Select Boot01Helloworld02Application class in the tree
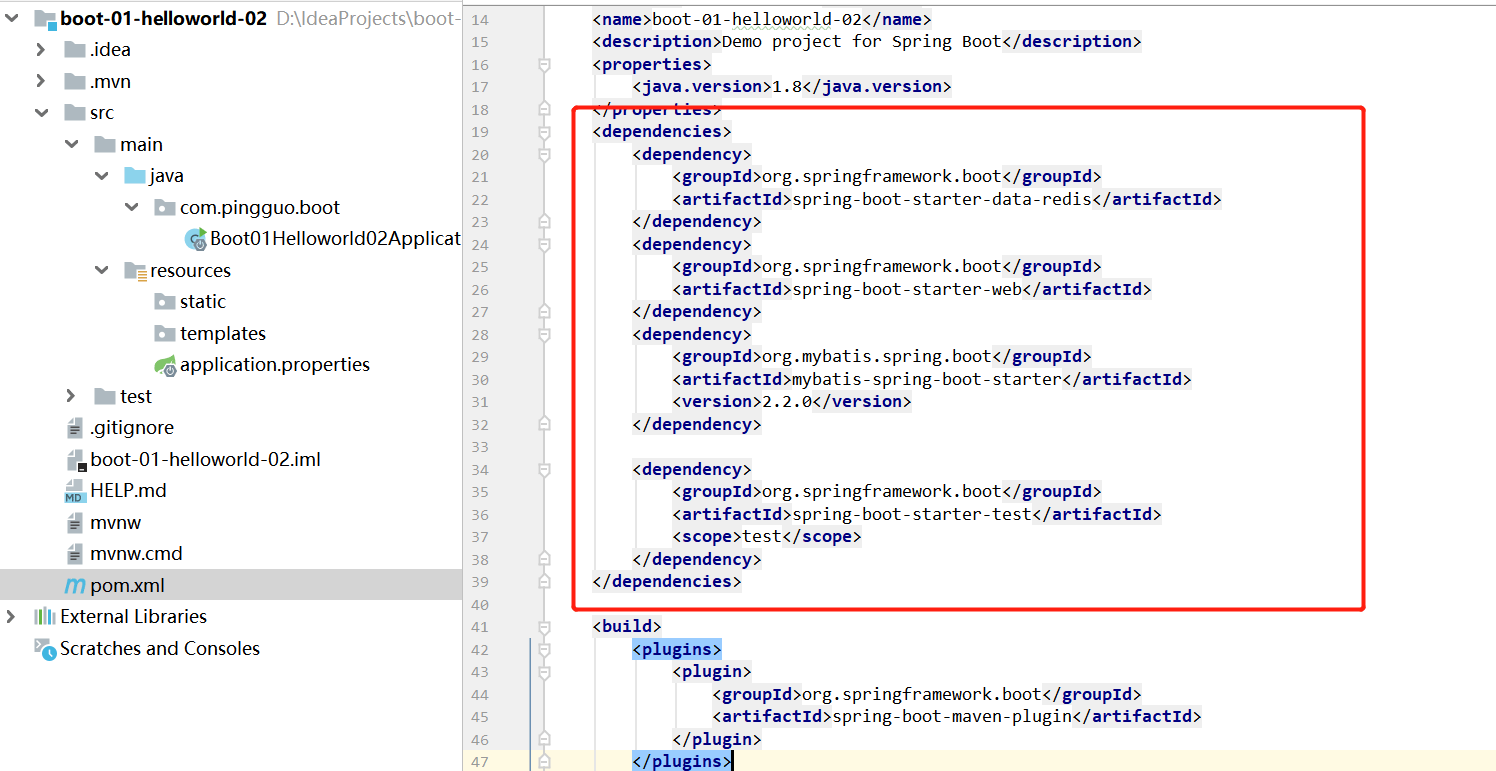This screenshot has height=771, width=1496. [335, 239]
